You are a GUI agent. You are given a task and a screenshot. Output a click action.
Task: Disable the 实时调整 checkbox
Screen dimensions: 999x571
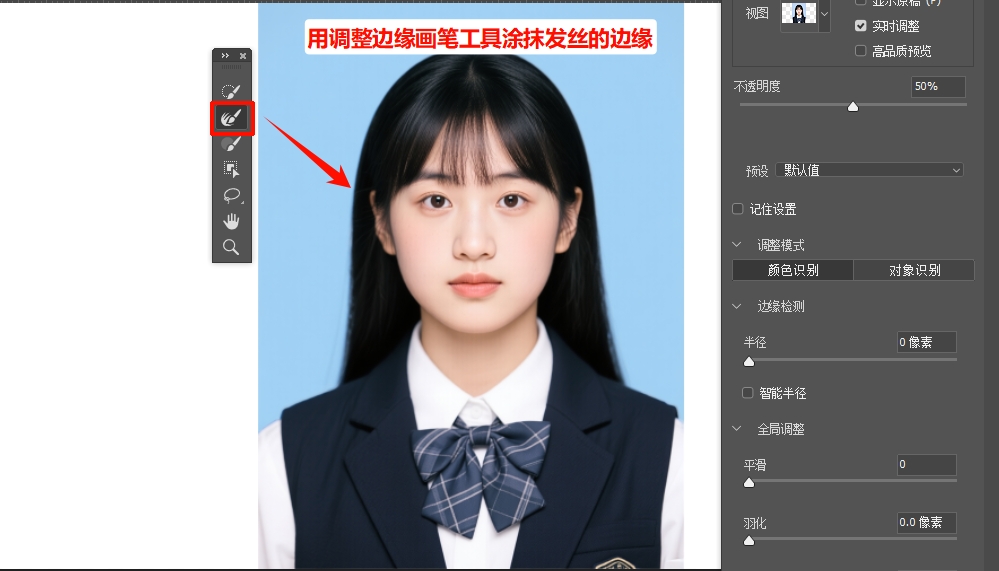(x=861, y=26)
